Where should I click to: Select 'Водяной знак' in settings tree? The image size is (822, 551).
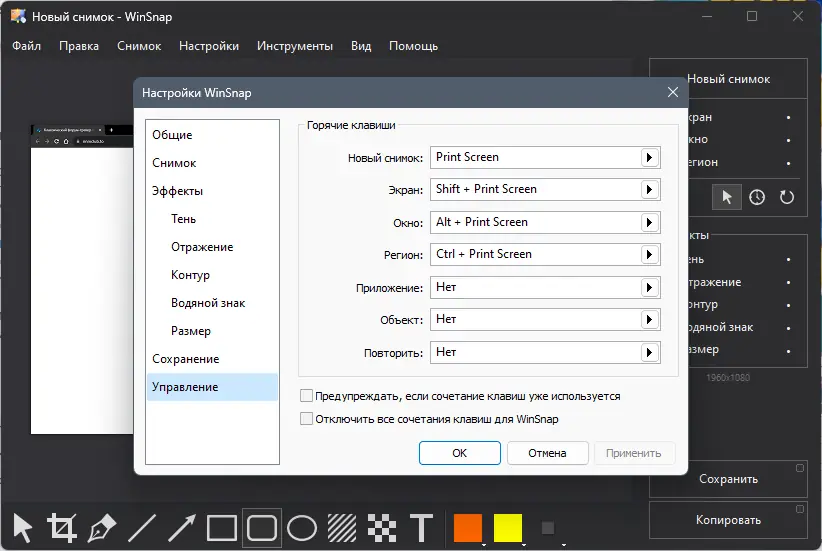click(208, 303)
